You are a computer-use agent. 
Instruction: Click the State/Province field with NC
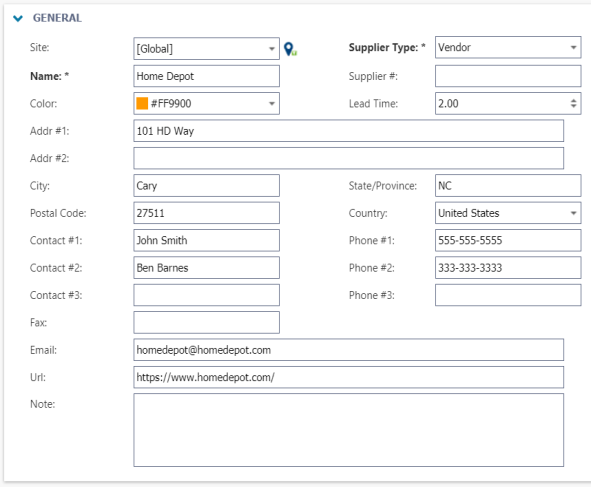(508, 185)
